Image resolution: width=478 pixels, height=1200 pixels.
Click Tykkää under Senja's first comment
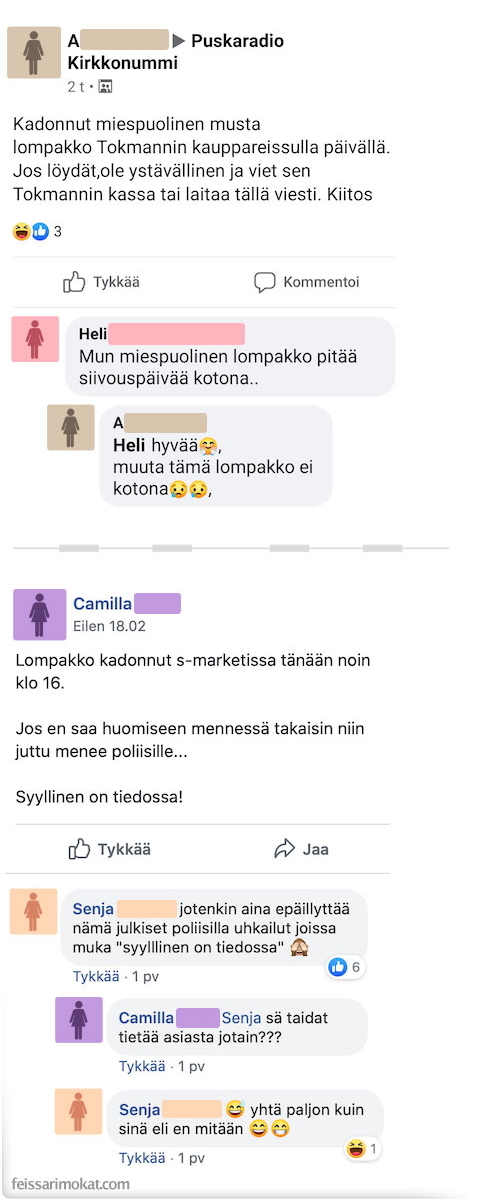click(x=96, y=975)
